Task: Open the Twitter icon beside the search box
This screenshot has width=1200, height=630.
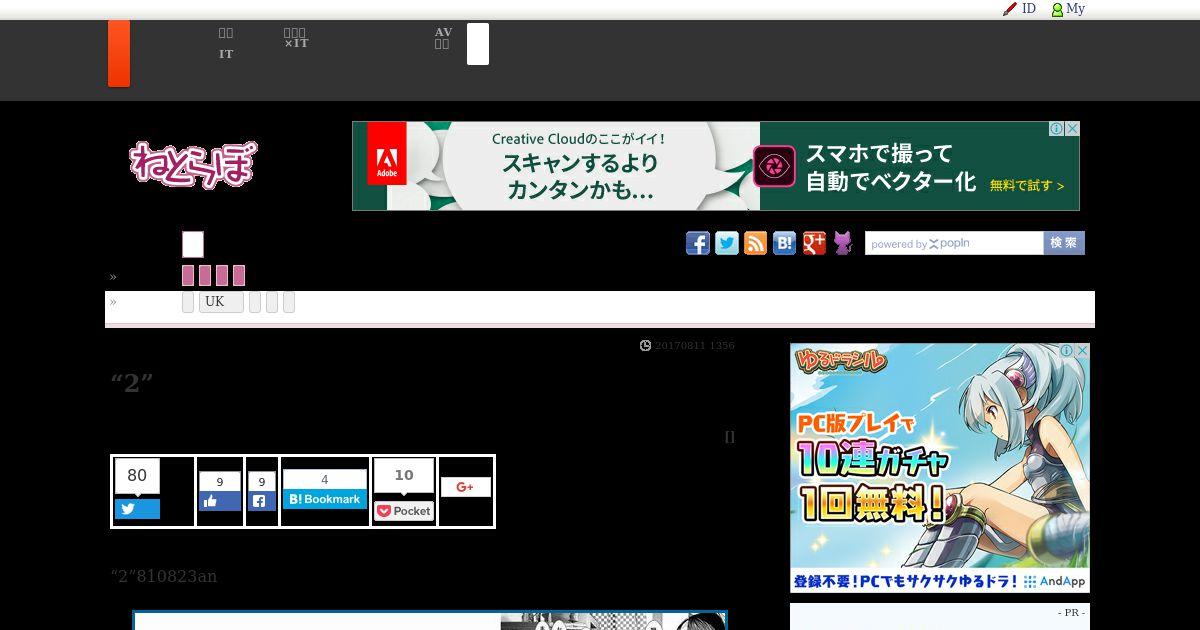Action: click(x=727, y=243)
